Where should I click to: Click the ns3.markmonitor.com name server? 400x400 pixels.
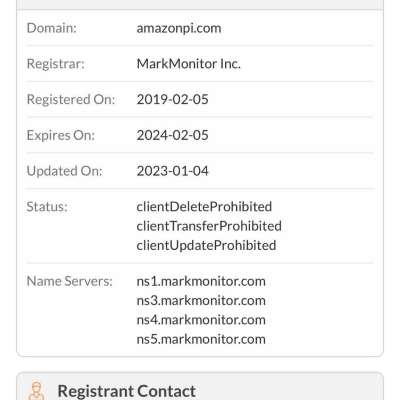click(x=201, y=301)
